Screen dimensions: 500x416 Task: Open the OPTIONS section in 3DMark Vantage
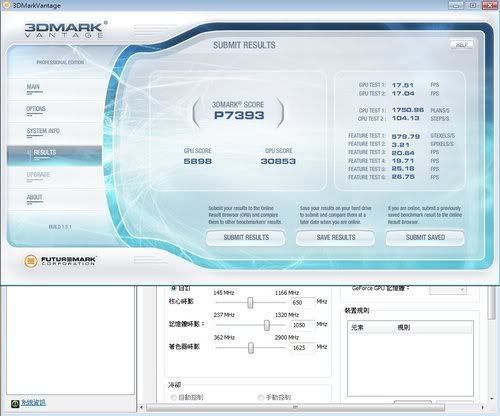36,109
